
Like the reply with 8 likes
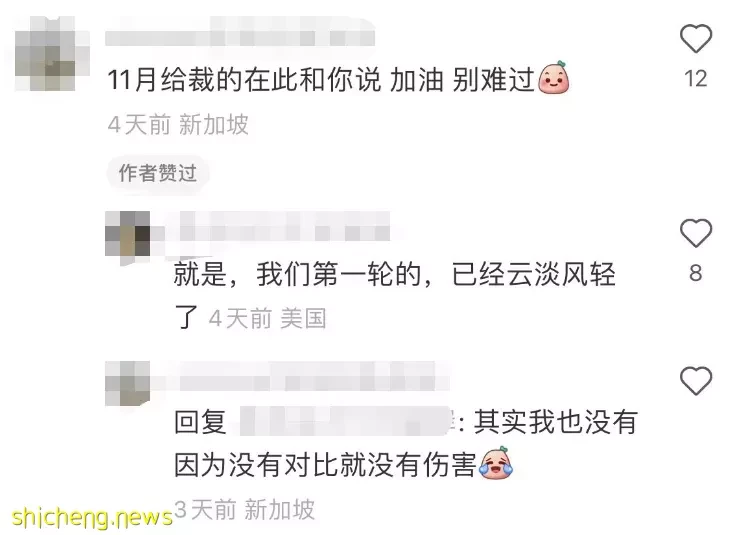click(696, 233)
